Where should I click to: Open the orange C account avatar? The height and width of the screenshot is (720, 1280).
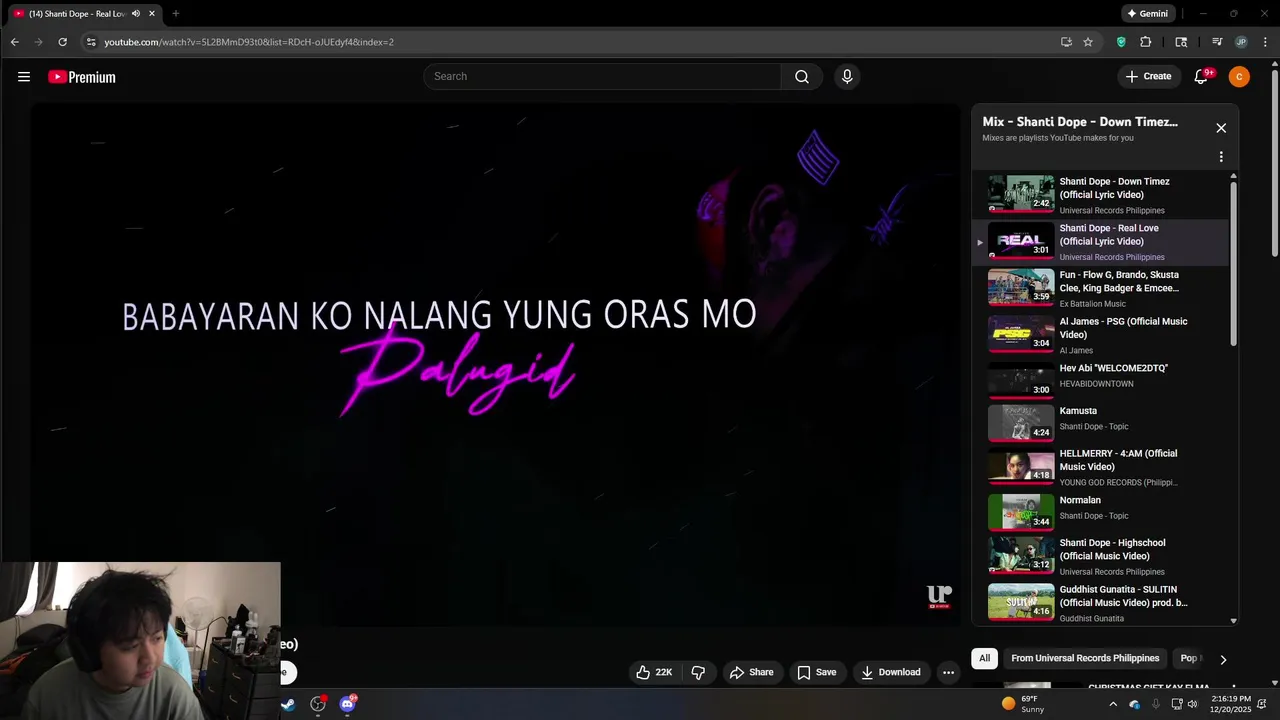1239,77
